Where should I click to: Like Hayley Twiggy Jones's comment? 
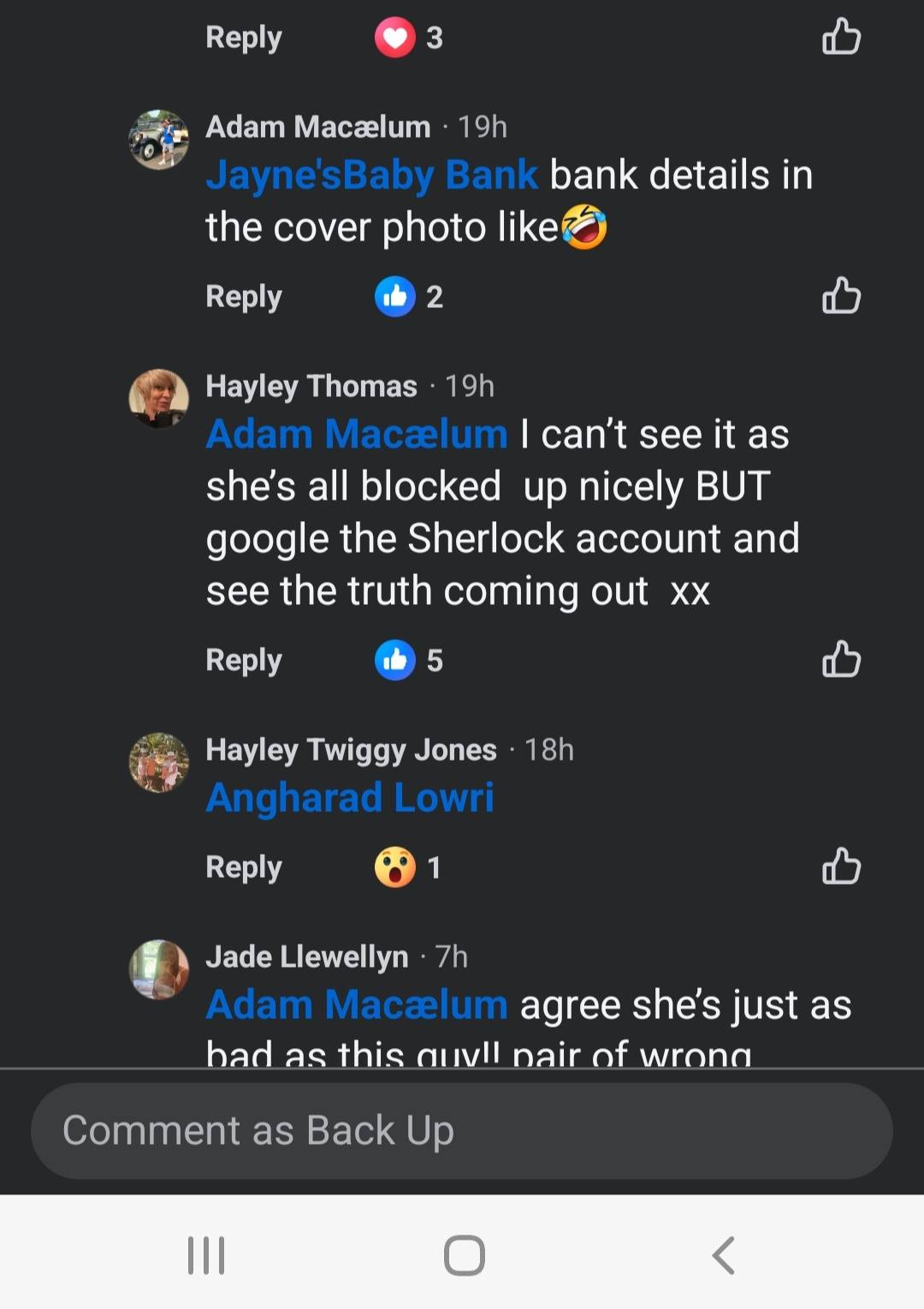841,867
